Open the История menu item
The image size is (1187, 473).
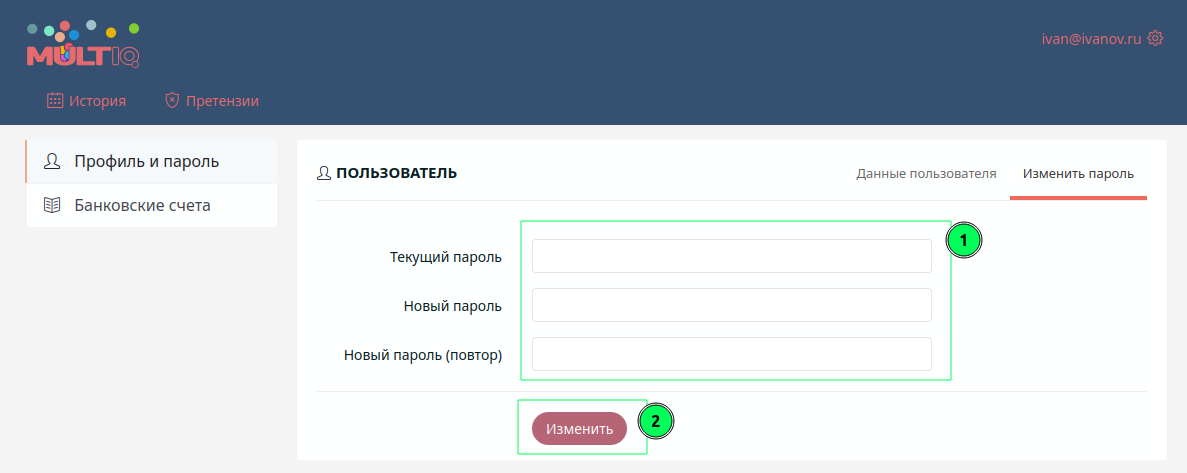[x=97, y=100]
